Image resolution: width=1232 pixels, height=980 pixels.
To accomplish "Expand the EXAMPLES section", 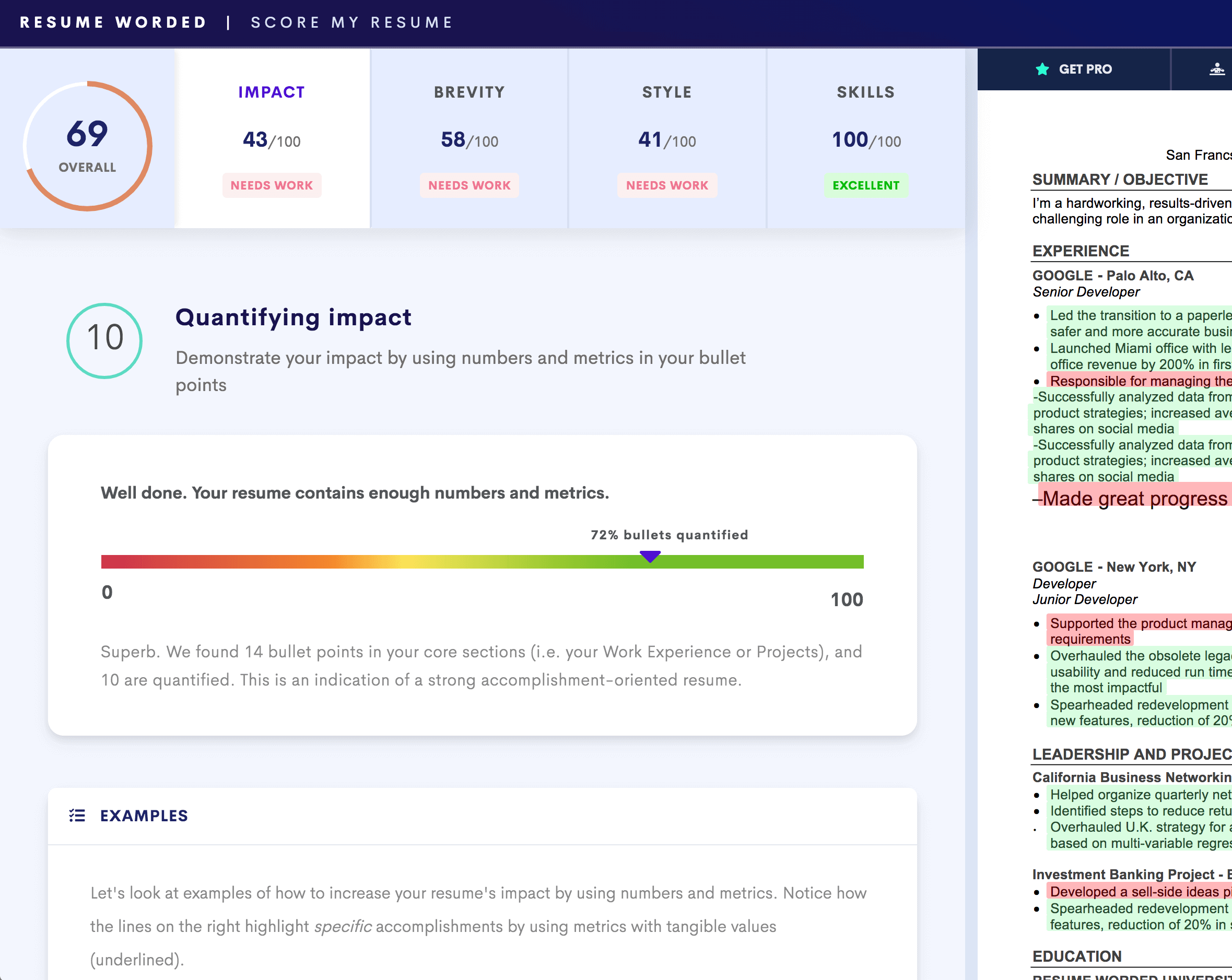I will click(143, 815).
